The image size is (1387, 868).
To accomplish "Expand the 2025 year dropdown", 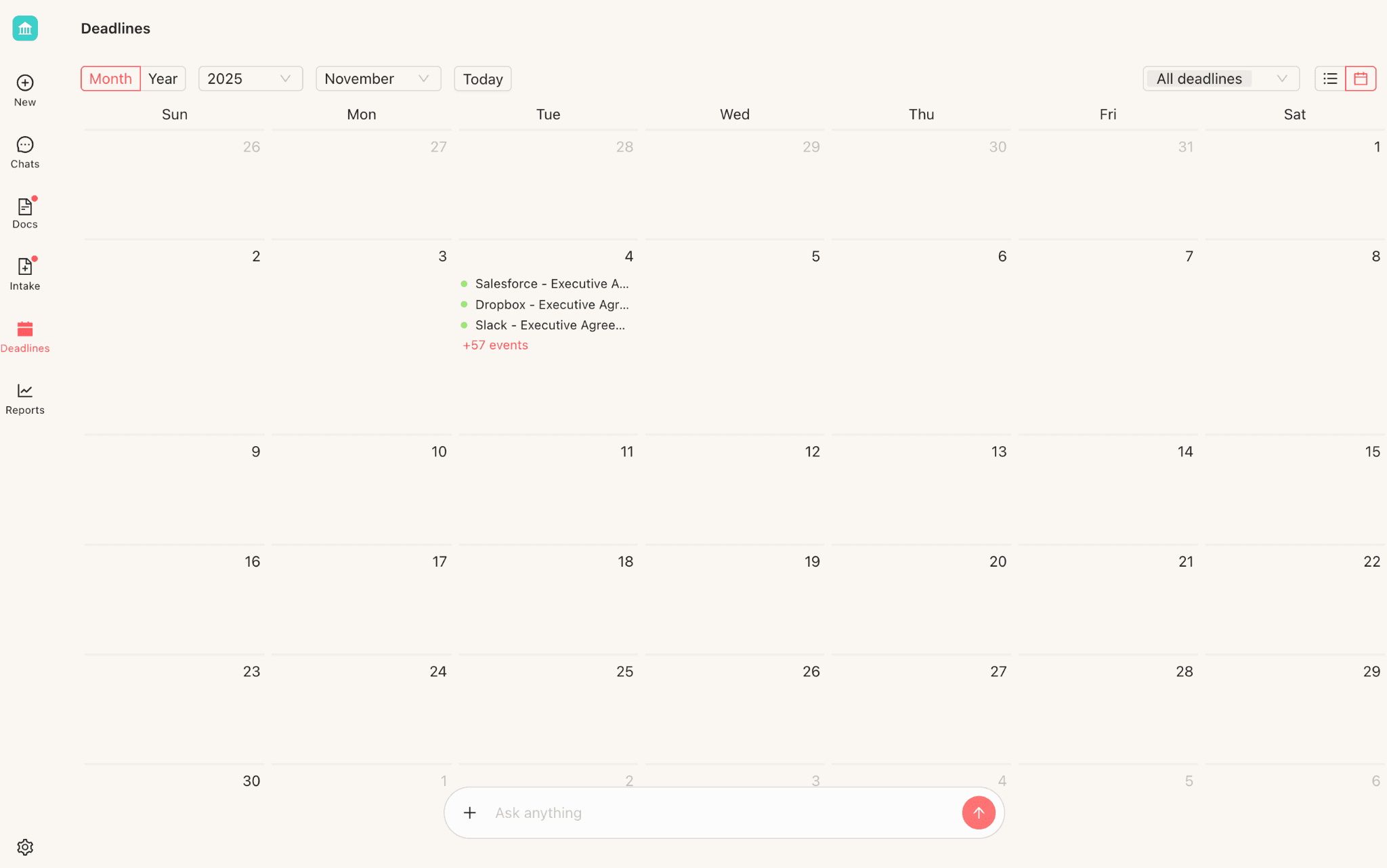I will click(250, 79).
